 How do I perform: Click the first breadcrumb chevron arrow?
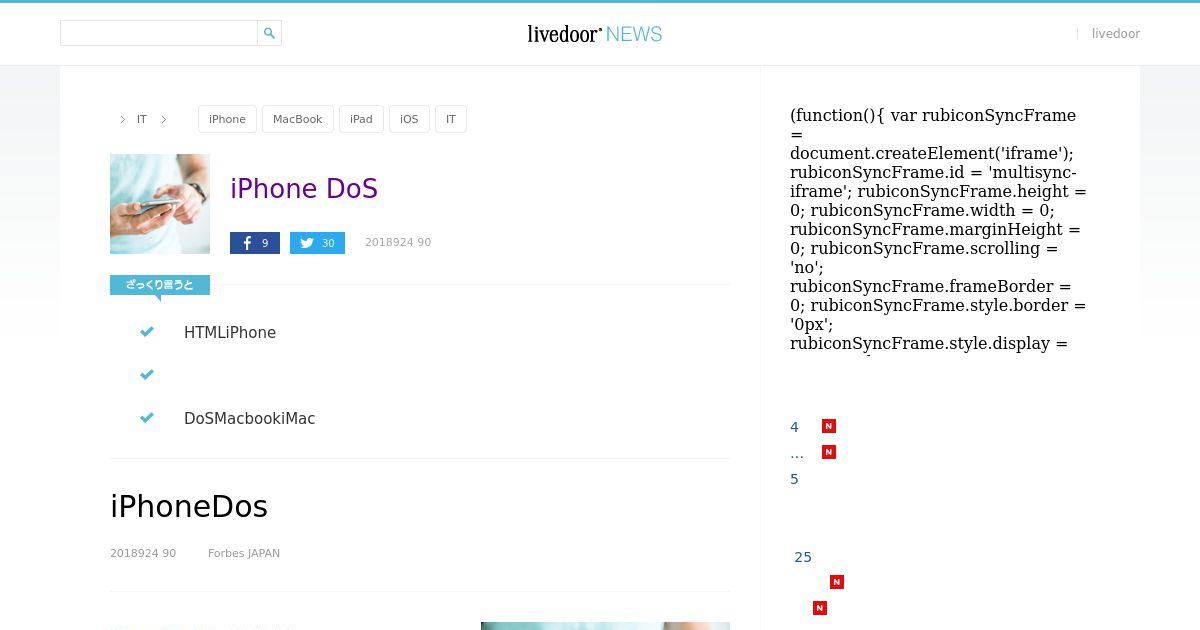pos(123,119)
